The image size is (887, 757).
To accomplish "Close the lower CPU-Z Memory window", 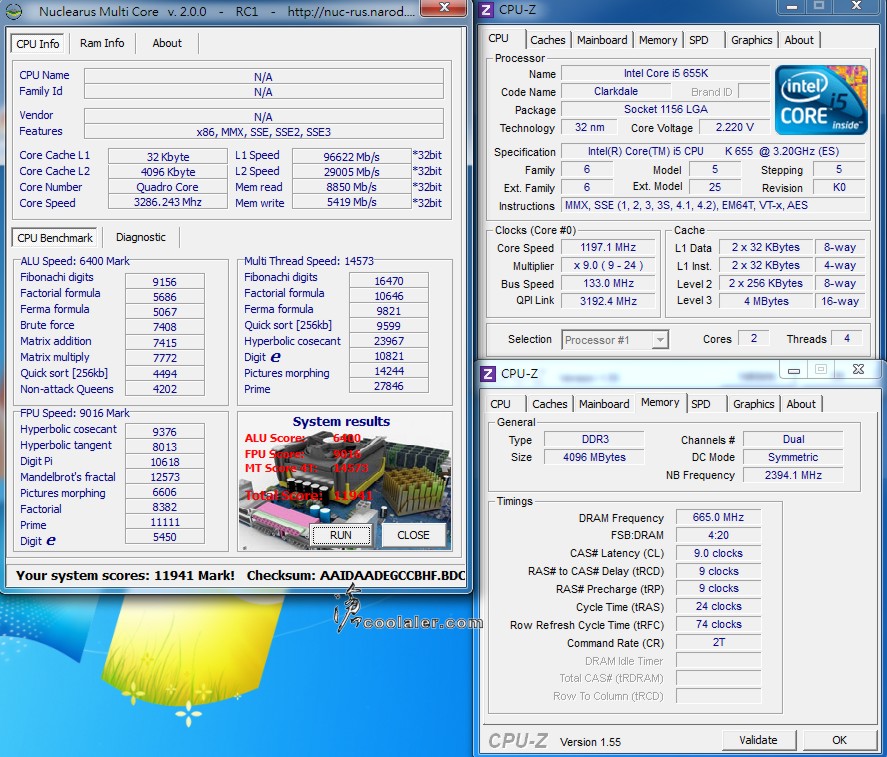I will coord(858,369).
